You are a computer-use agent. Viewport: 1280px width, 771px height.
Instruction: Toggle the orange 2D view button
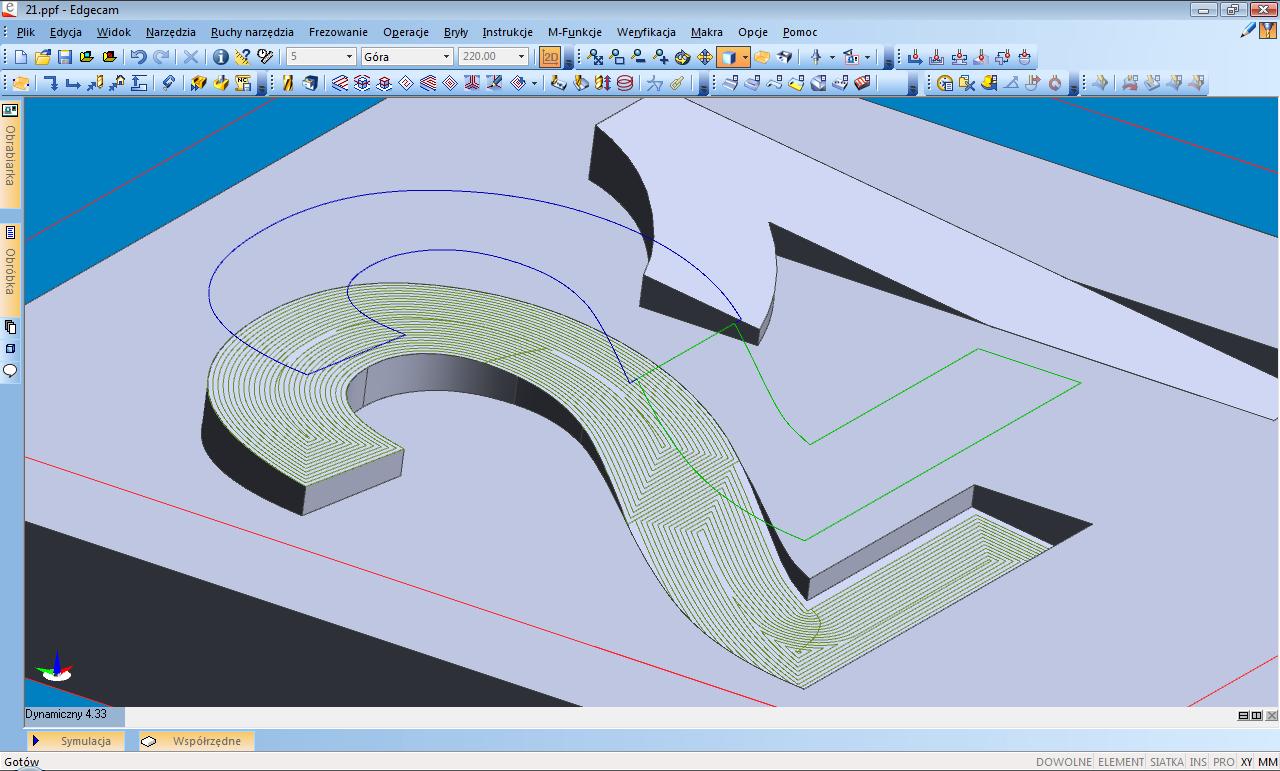[550, 57]
